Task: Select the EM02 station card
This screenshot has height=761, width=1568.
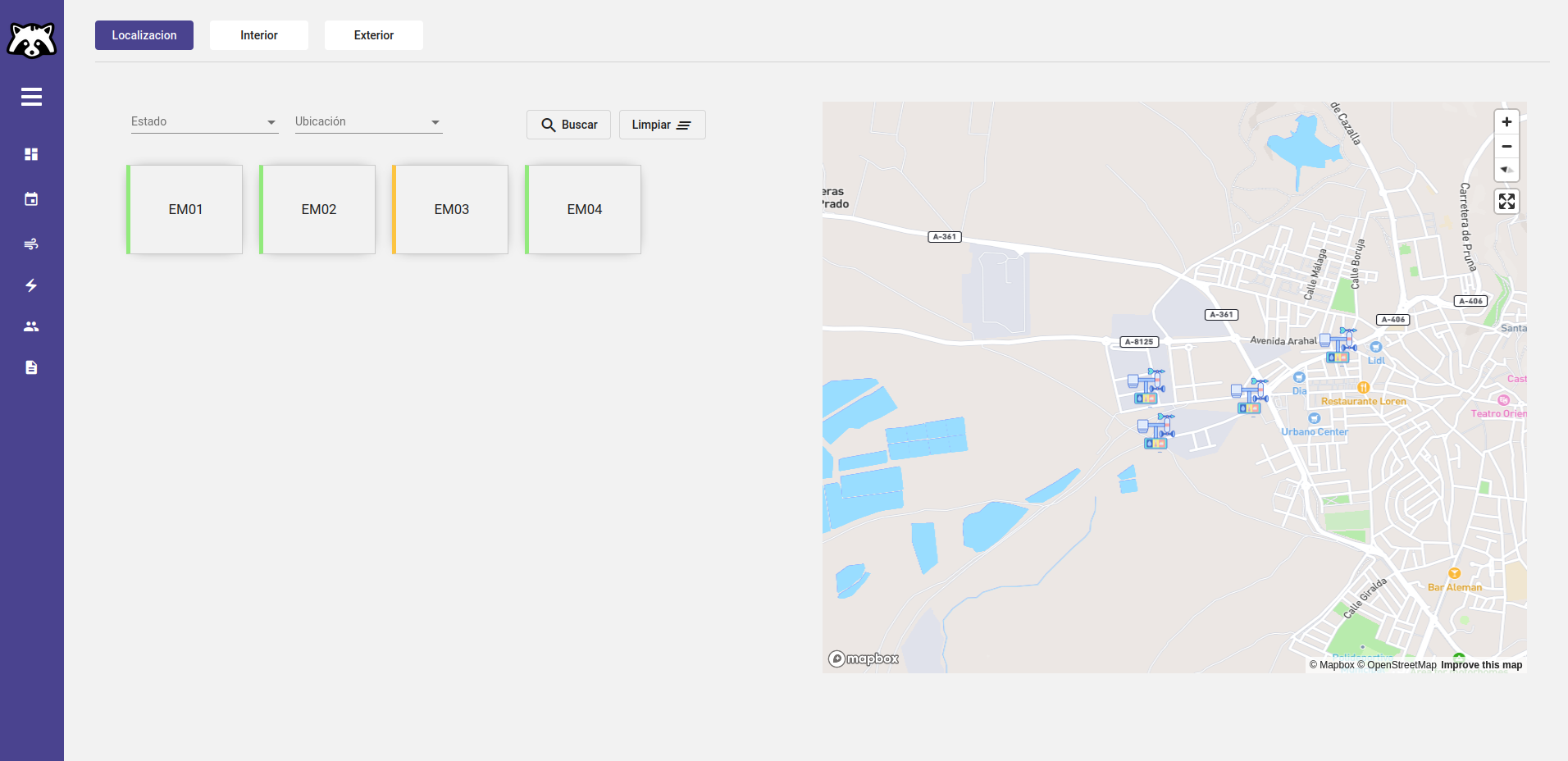Action: (317, 209)
